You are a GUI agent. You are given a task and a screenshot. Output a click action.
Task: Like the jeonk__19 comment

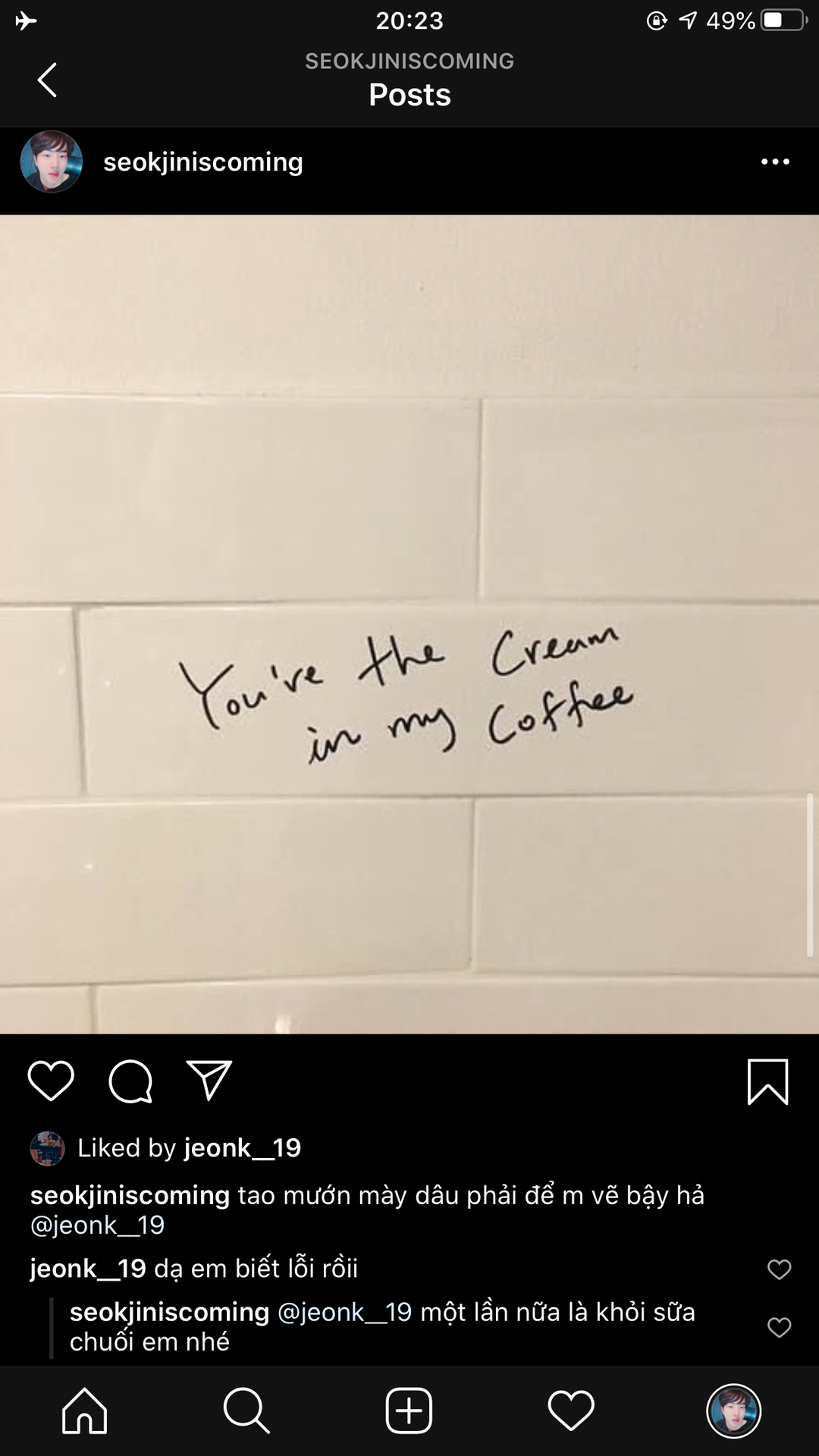tap(779, 1269)
